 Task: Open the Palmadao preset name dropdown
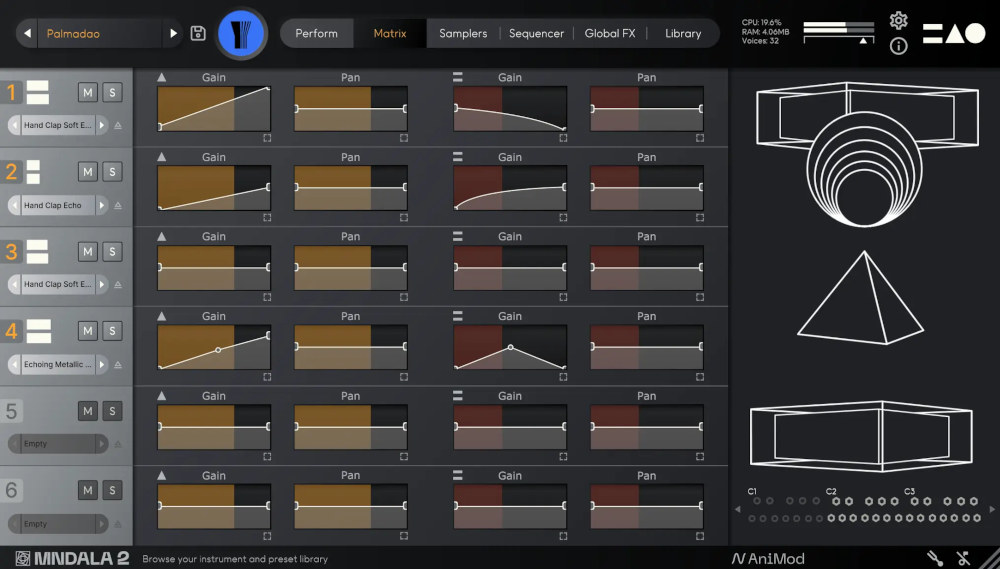click(x=100, y=33)
